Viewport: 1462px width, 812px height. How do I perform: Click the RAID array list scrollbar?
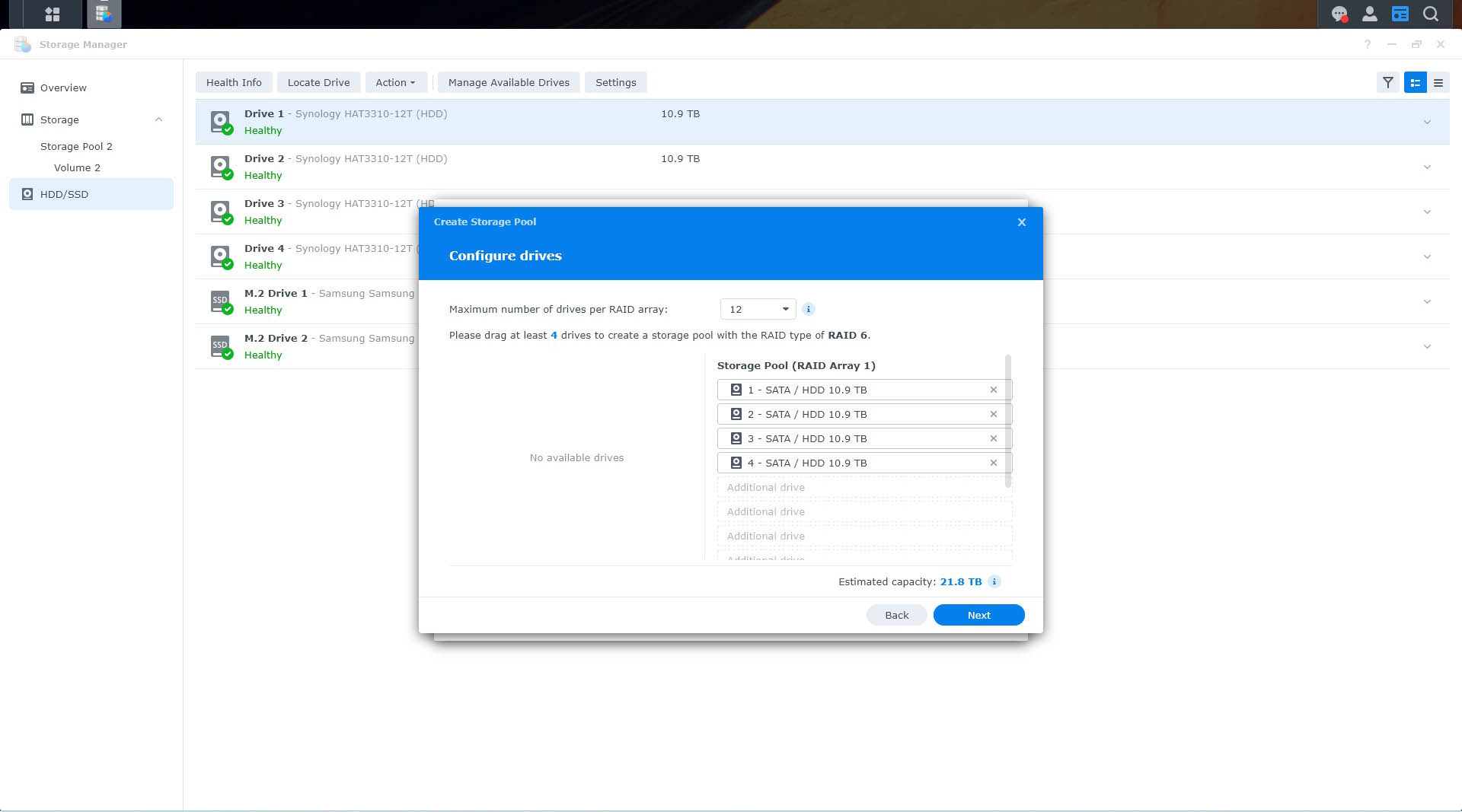pyautogui.click(x=1008, y=421)
